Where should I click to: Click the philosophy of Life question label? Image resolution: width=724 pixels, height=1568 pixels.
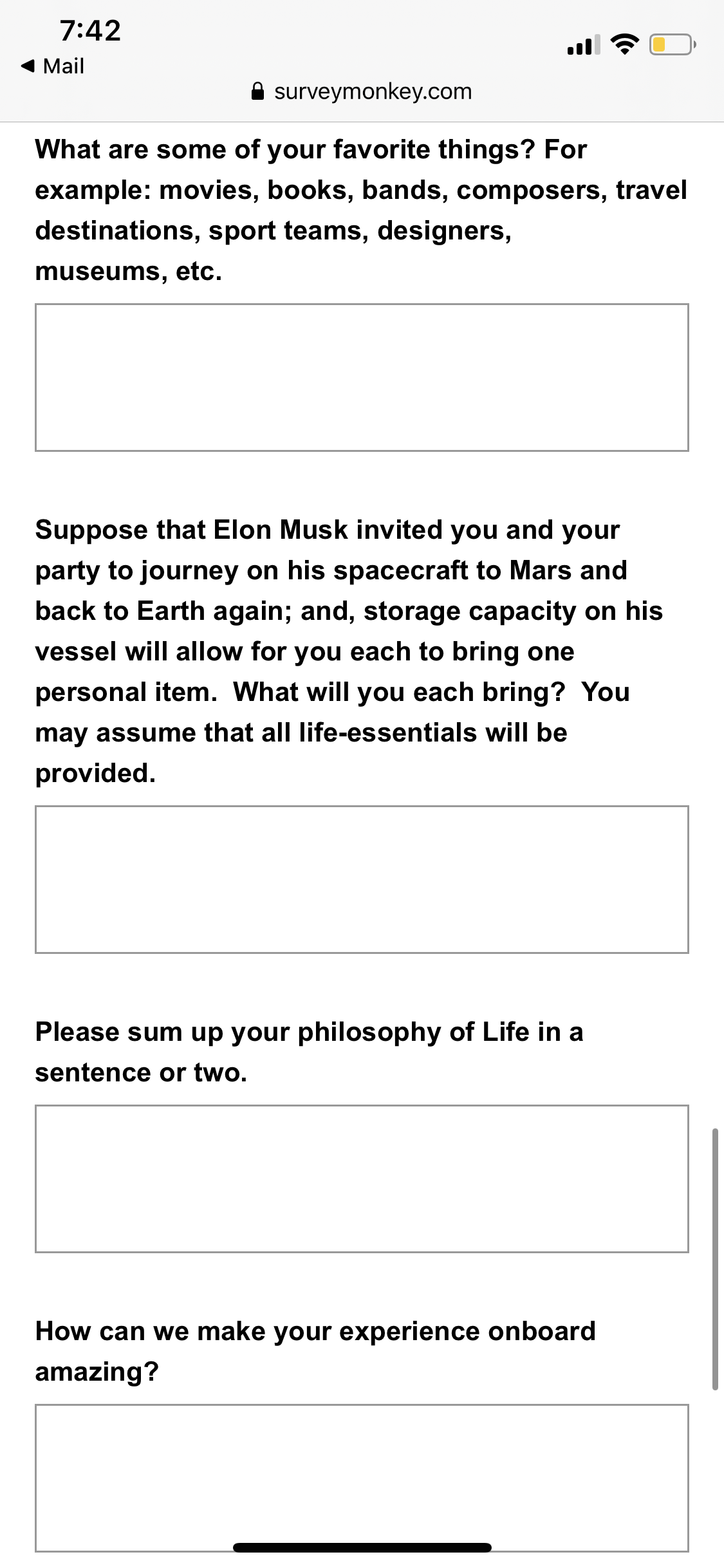(309, 1052)
